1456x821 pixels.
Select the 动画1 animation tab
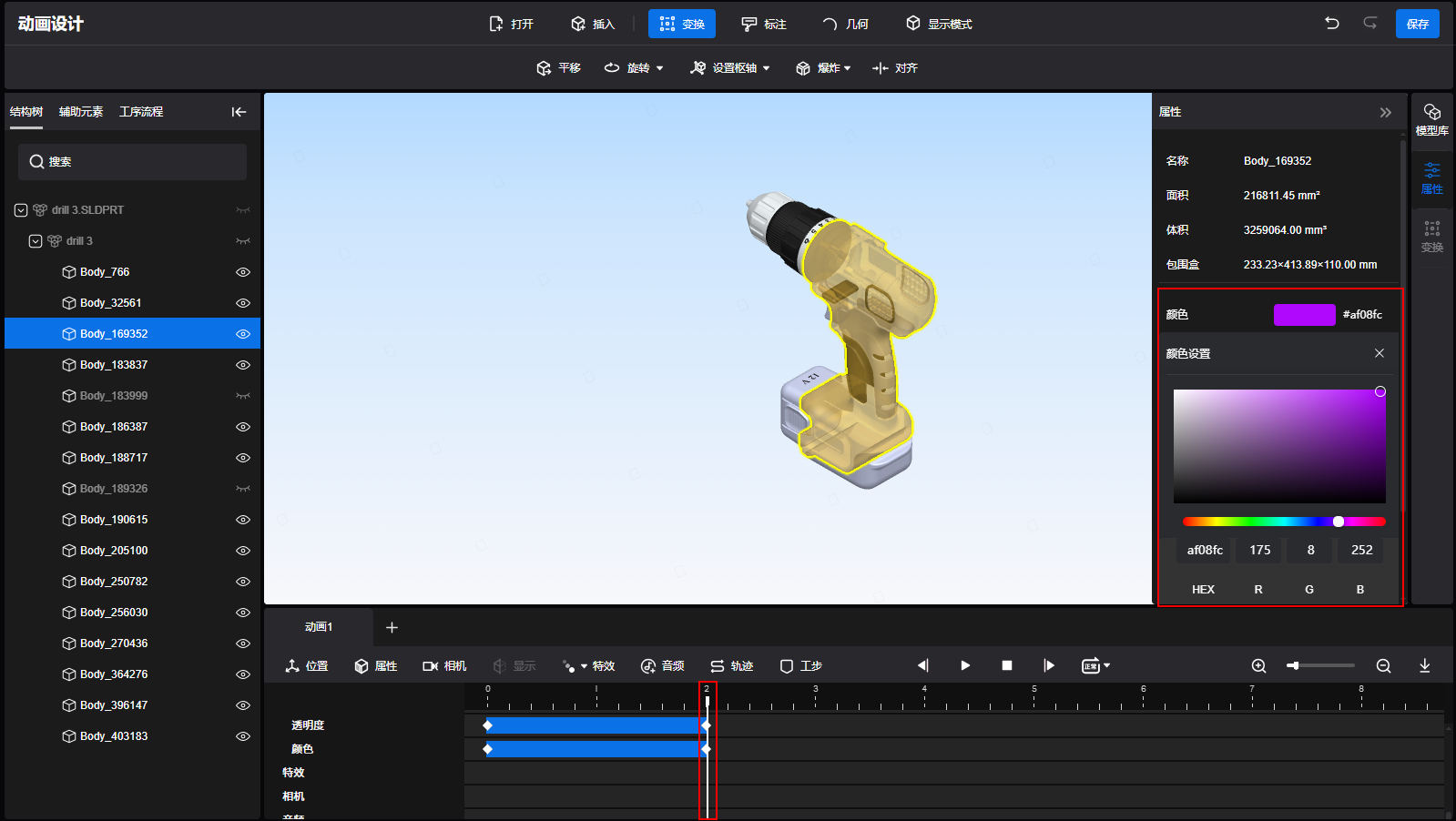[x=319, y=627]
